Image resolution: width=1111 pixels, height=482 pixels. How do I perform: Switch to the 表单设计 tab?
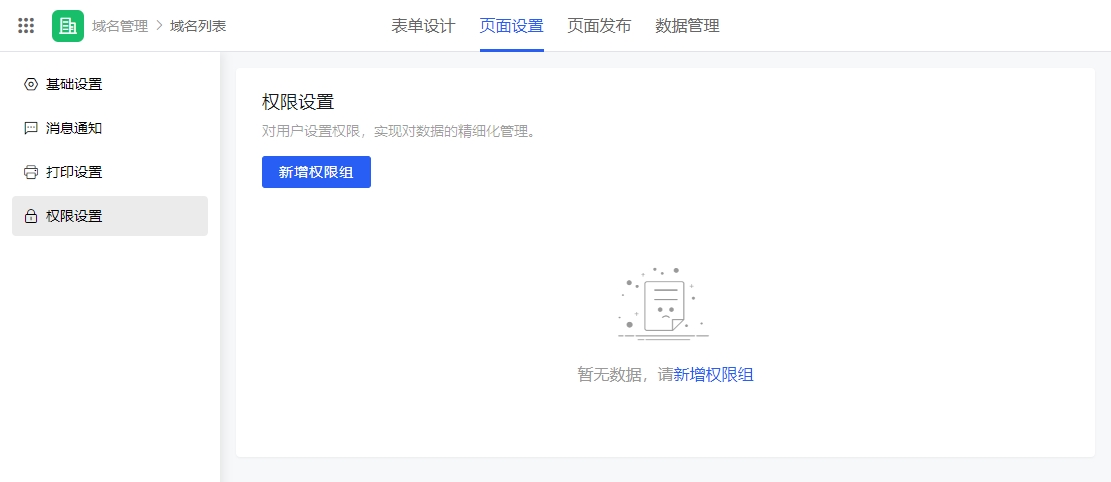[x=423, y=26]
